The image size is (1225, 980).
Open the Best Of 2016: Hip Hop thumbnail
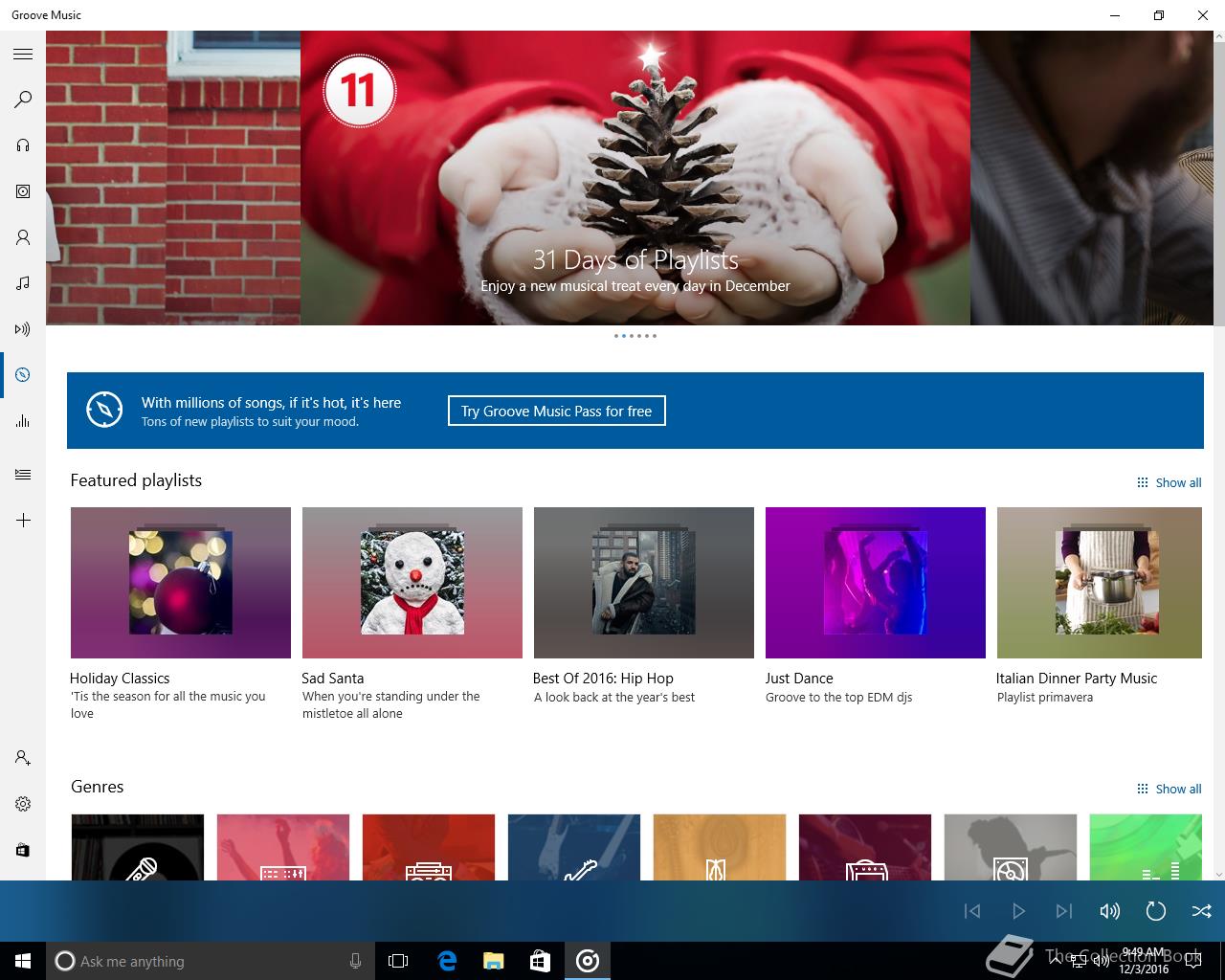[x=644, y=583]
